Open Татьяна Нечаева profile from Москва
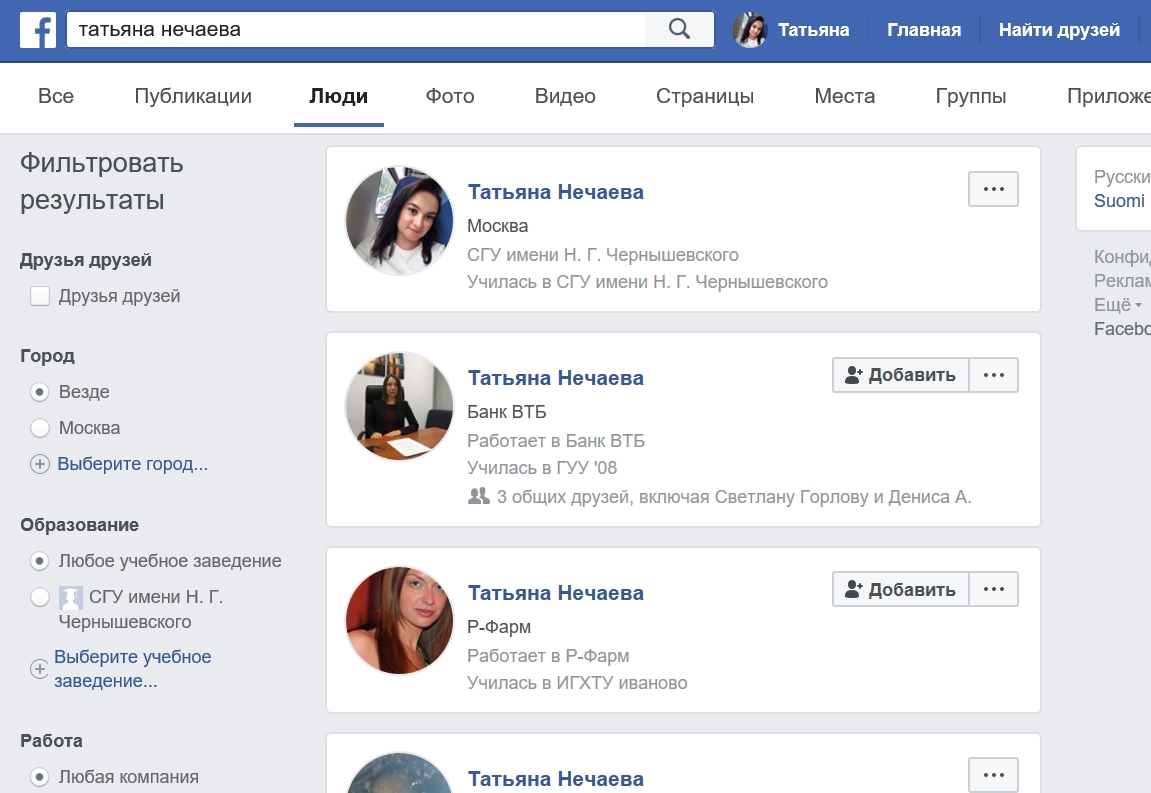 point(556,192)
